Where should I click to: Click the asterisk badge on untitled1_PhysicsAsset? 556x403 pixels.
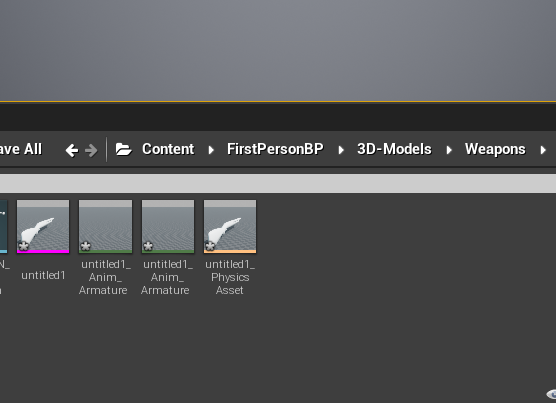pyautogui.click(x=210, y=246)
